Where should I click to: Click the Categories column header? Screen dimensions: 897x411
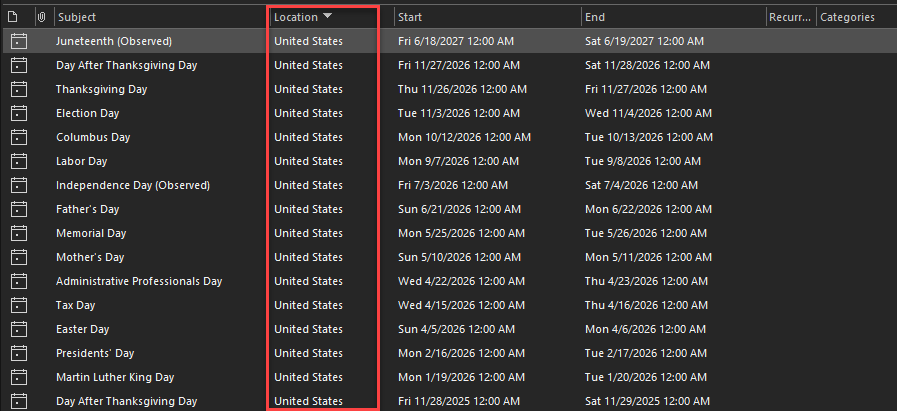click(x=848, y=17)
